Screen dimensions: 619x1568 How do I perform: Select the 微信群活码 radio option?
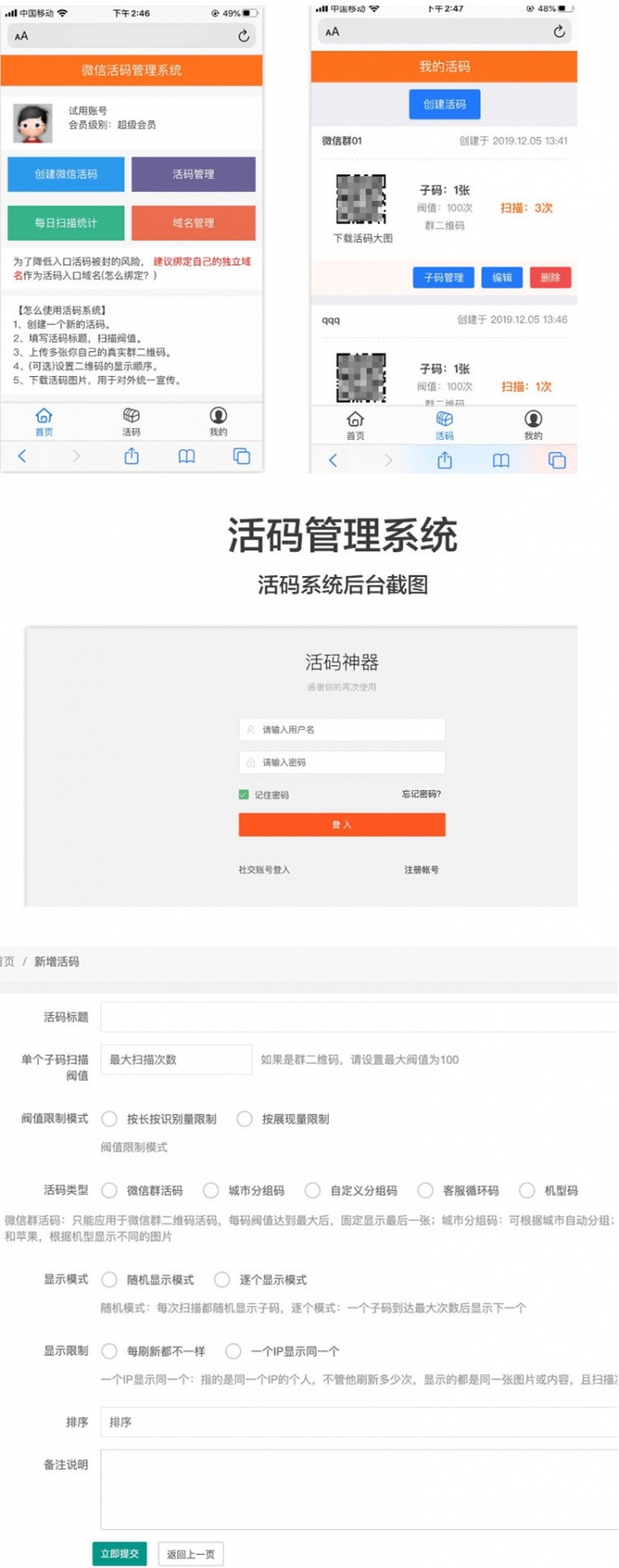(110, 1190)
